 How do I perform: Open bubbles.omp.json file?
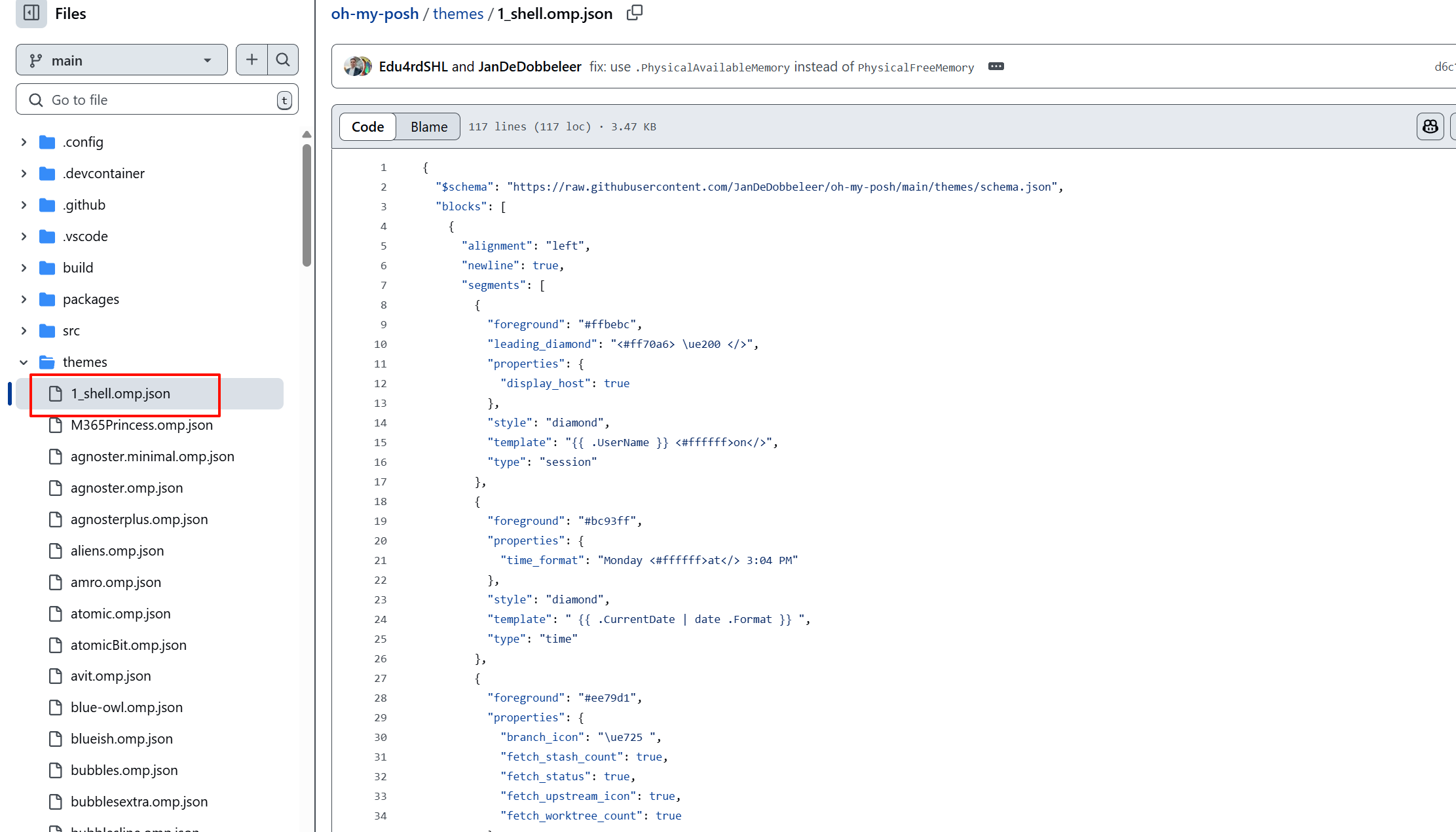click(x=124, y=770)
